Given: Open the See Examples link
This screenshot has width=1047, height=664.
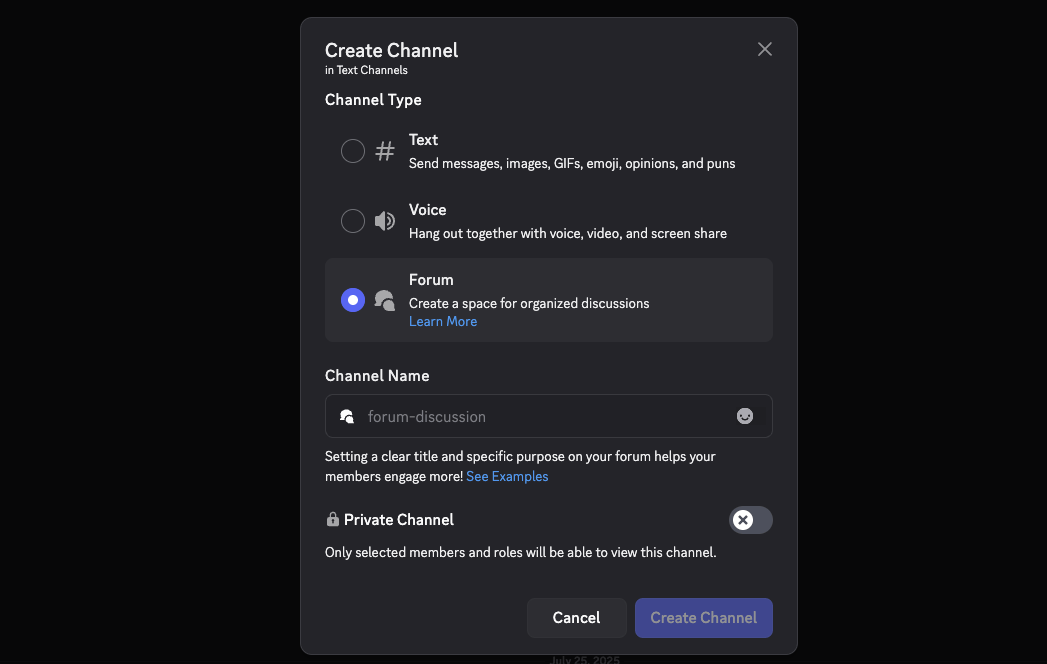Looking at the screenshot, I should [x=507, y=477].
